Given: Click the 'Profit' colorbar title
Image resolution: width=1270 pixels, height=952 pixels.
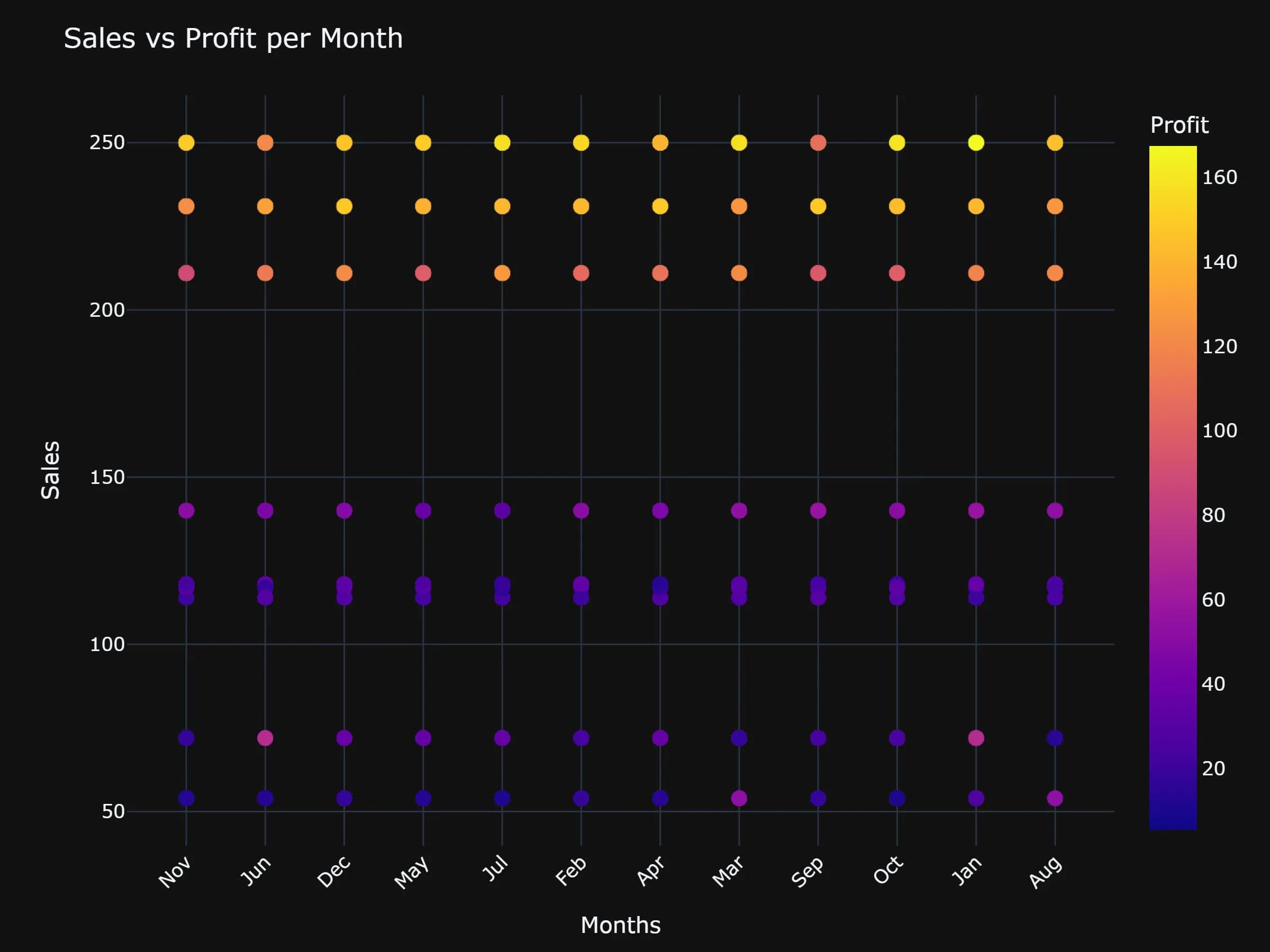Looking at the screenshot, I should (x=1180, y=125).
